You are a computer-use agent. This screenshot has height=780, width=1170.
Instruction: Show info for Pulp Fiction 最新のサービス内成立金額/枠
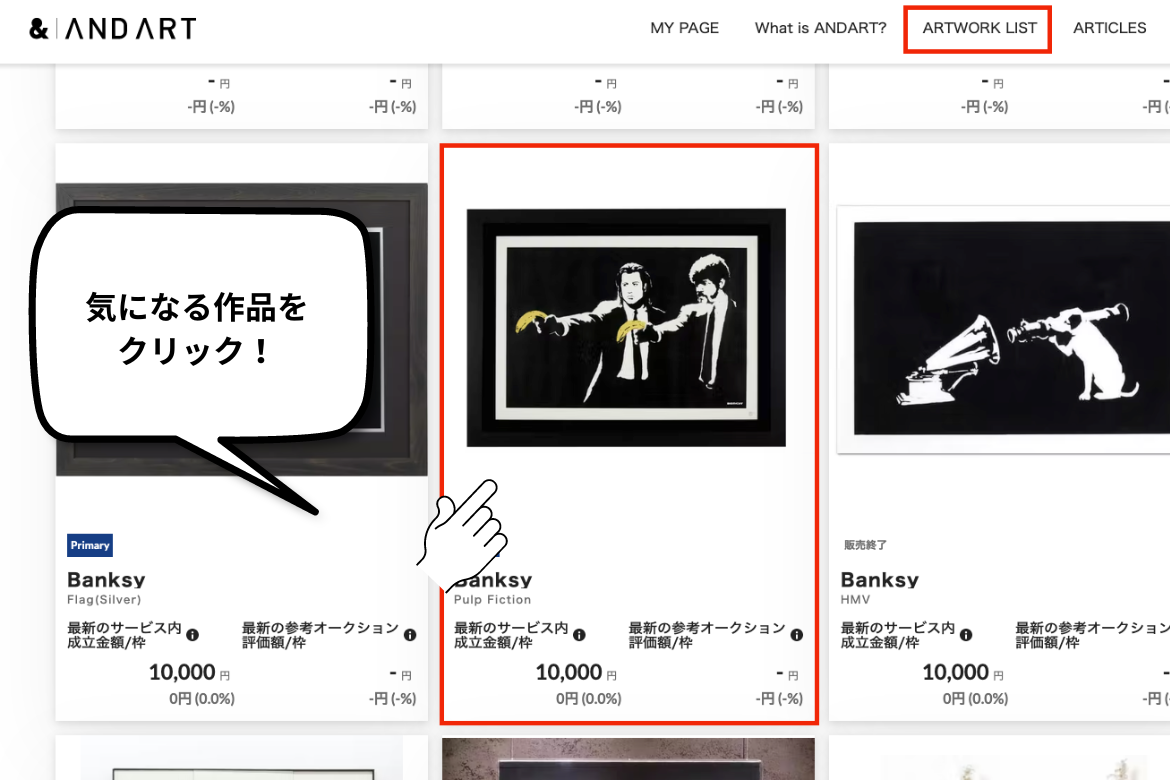point(579,635)
